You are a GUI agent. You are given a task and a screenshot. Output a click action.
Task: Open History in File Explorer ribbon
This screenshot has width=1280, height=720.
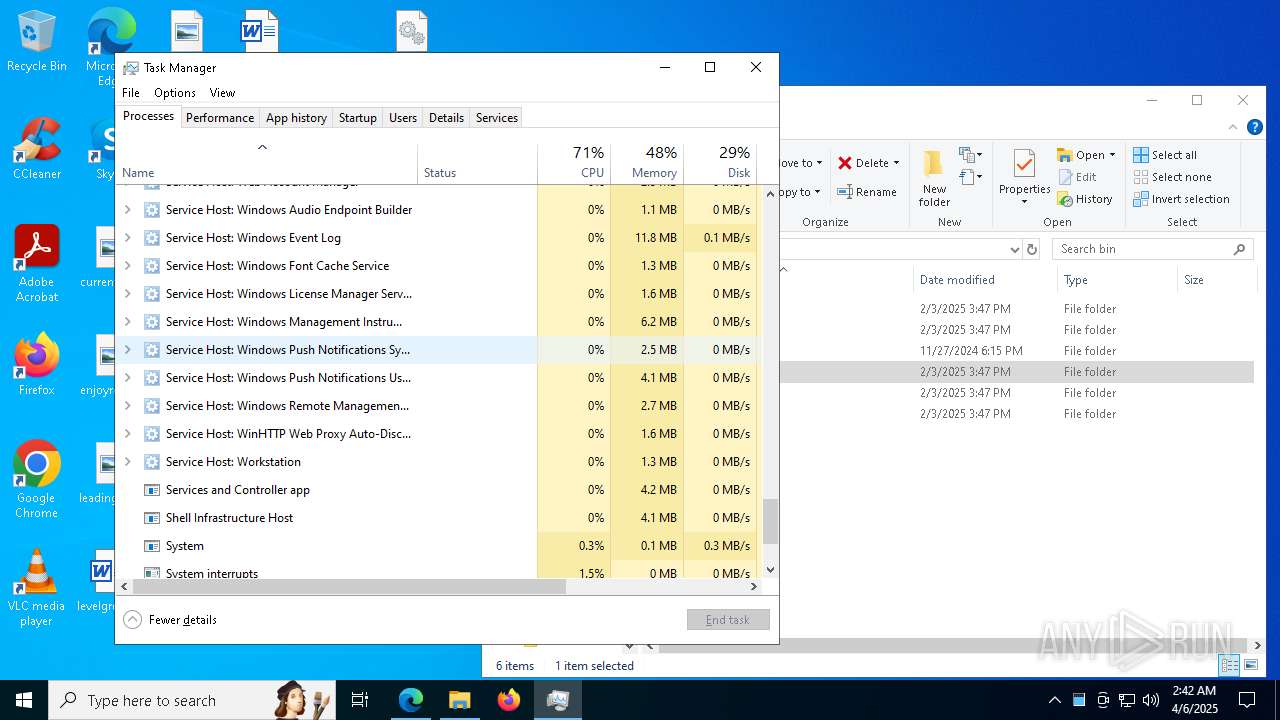(1085, 199)
